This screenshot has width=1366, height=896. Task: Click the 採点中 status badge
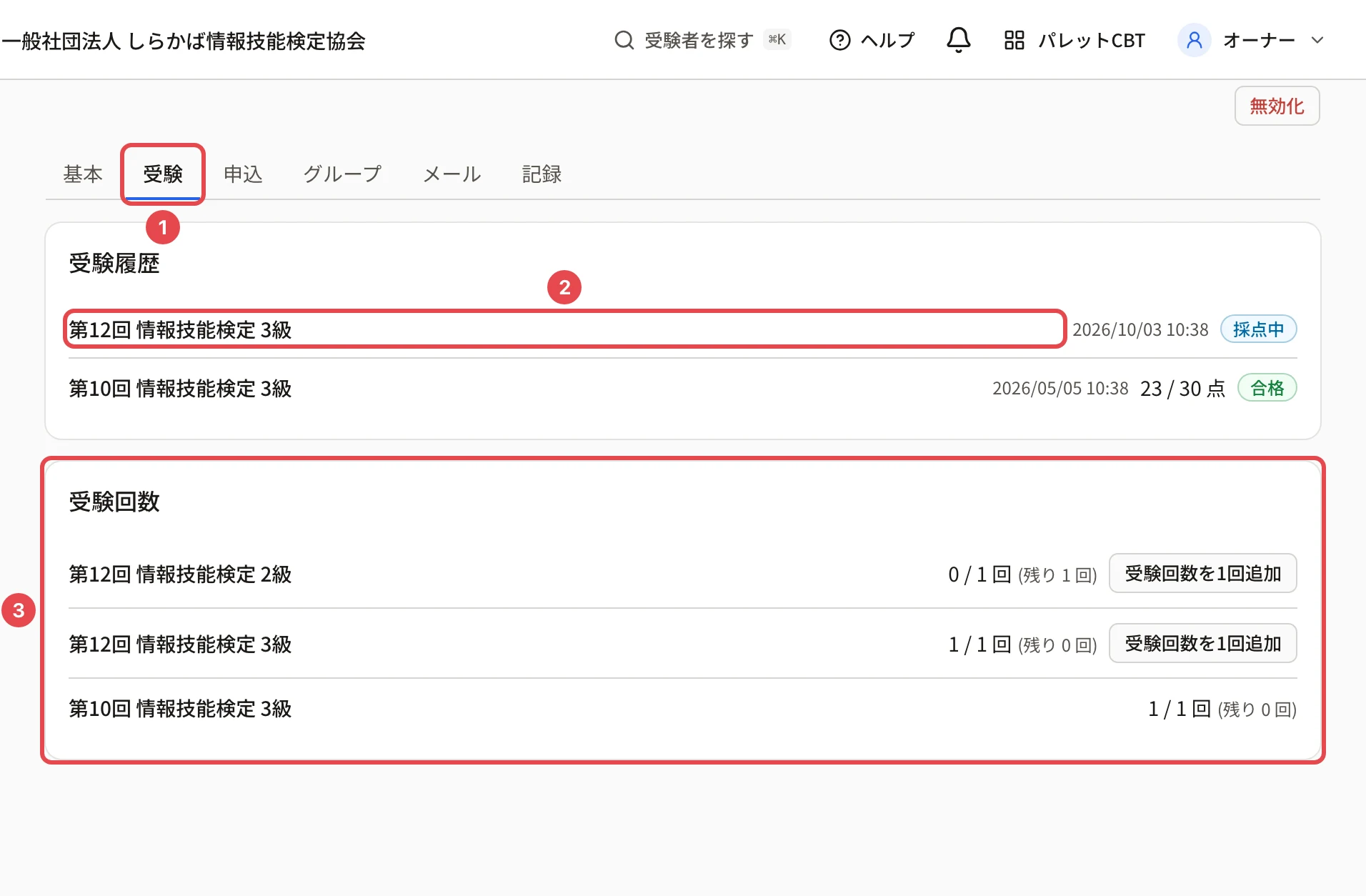[1258, 329]
